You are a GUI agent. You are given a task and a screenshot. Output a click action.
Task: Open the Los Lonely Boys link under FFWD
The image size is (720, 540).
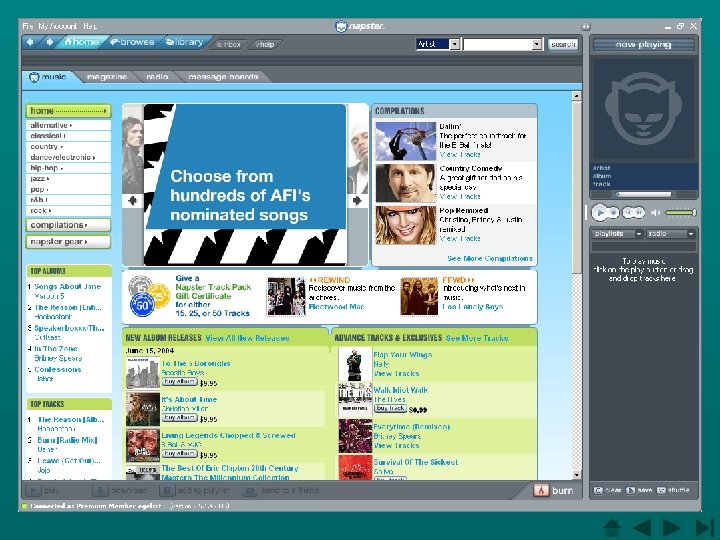pyautogui.click(x=472, y=307)
